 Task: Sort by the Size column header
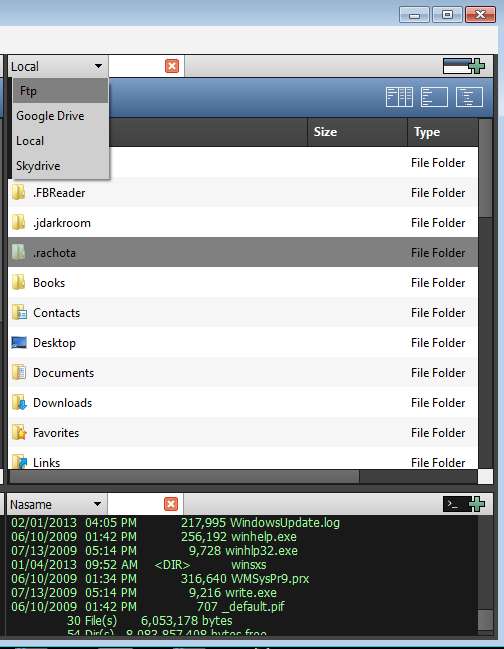(358, 132)
